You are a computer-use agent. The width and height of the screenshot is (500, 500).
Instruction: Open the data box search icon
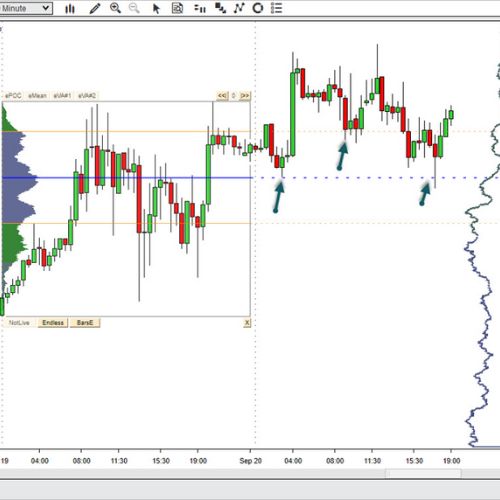pos(177,8)
